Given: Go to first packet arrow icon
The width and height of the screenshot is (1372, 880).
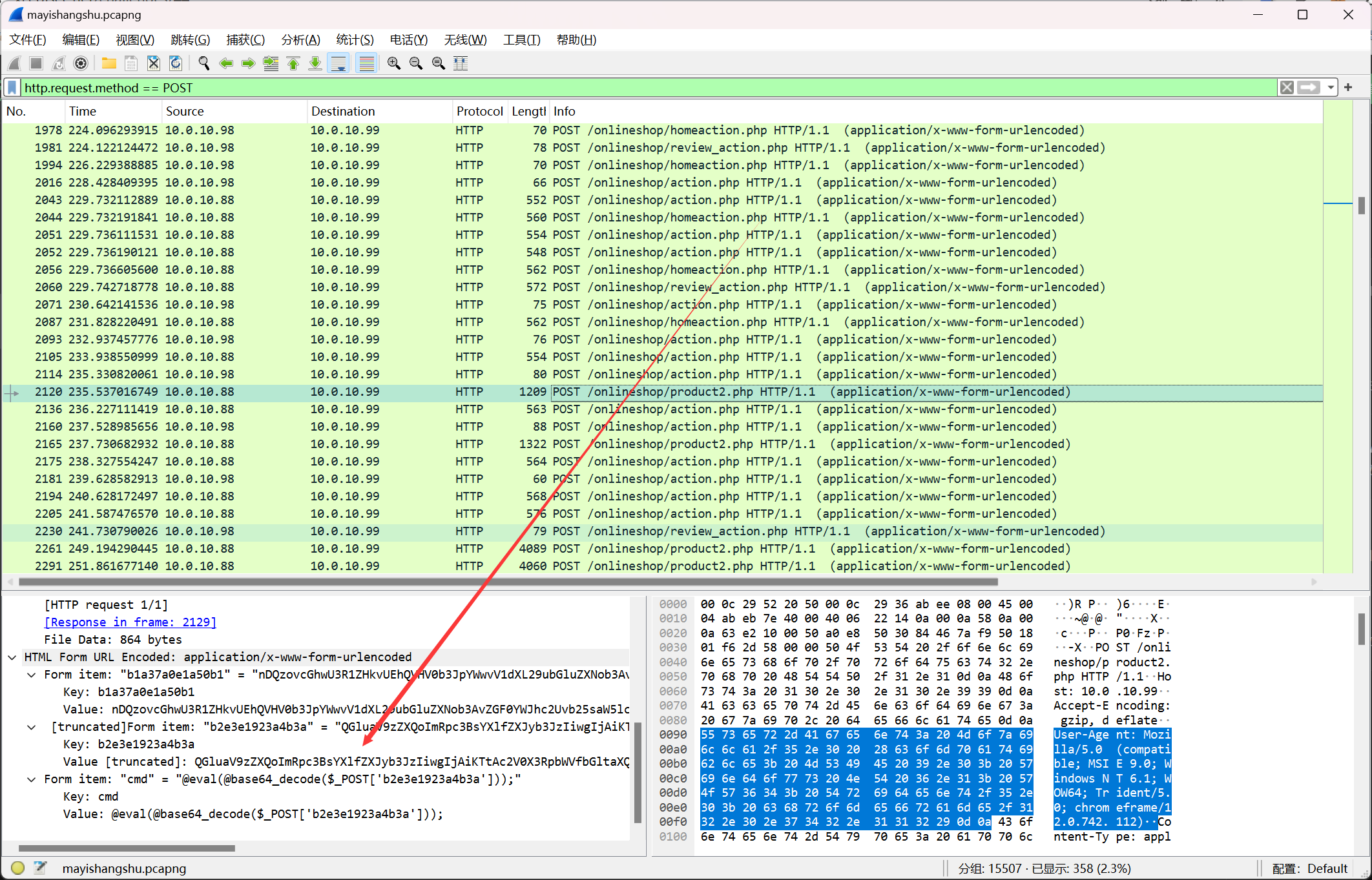Looking at the screenshot, I should [x=293, y=63].
